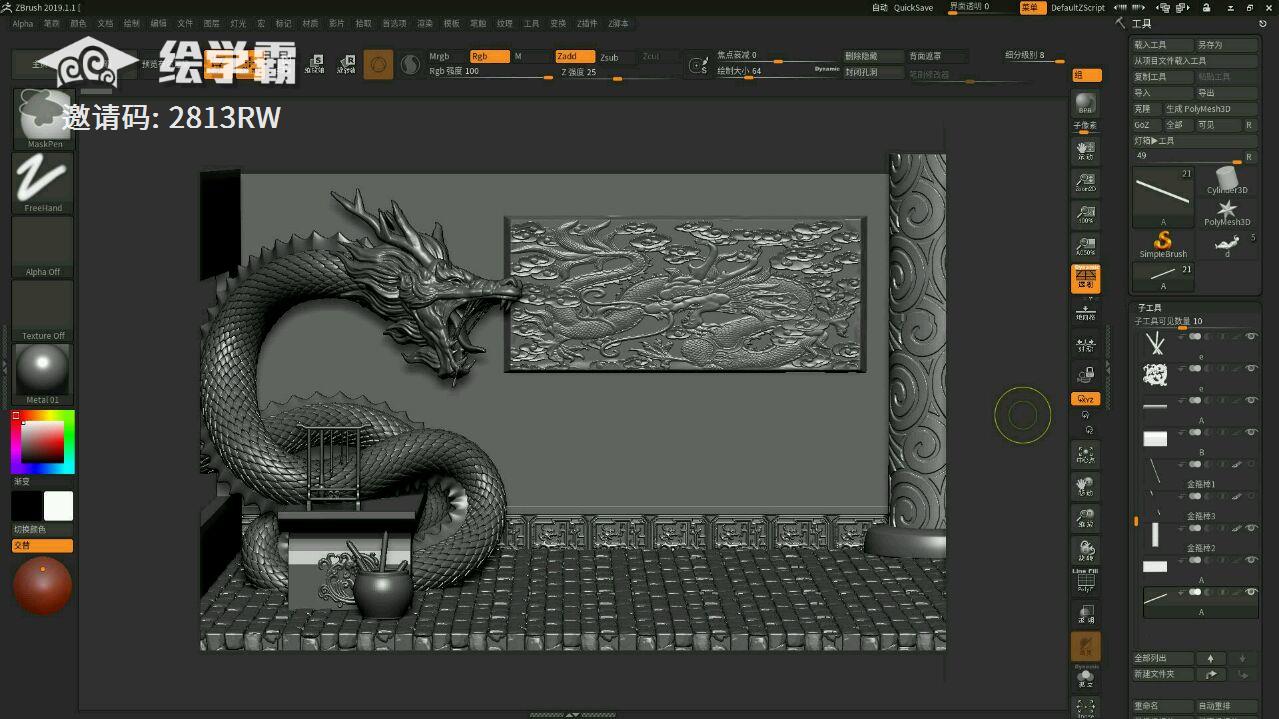Toggle the orange Perspective 透视 icon
The image size is (1279, 719).
click(1085, 279)
